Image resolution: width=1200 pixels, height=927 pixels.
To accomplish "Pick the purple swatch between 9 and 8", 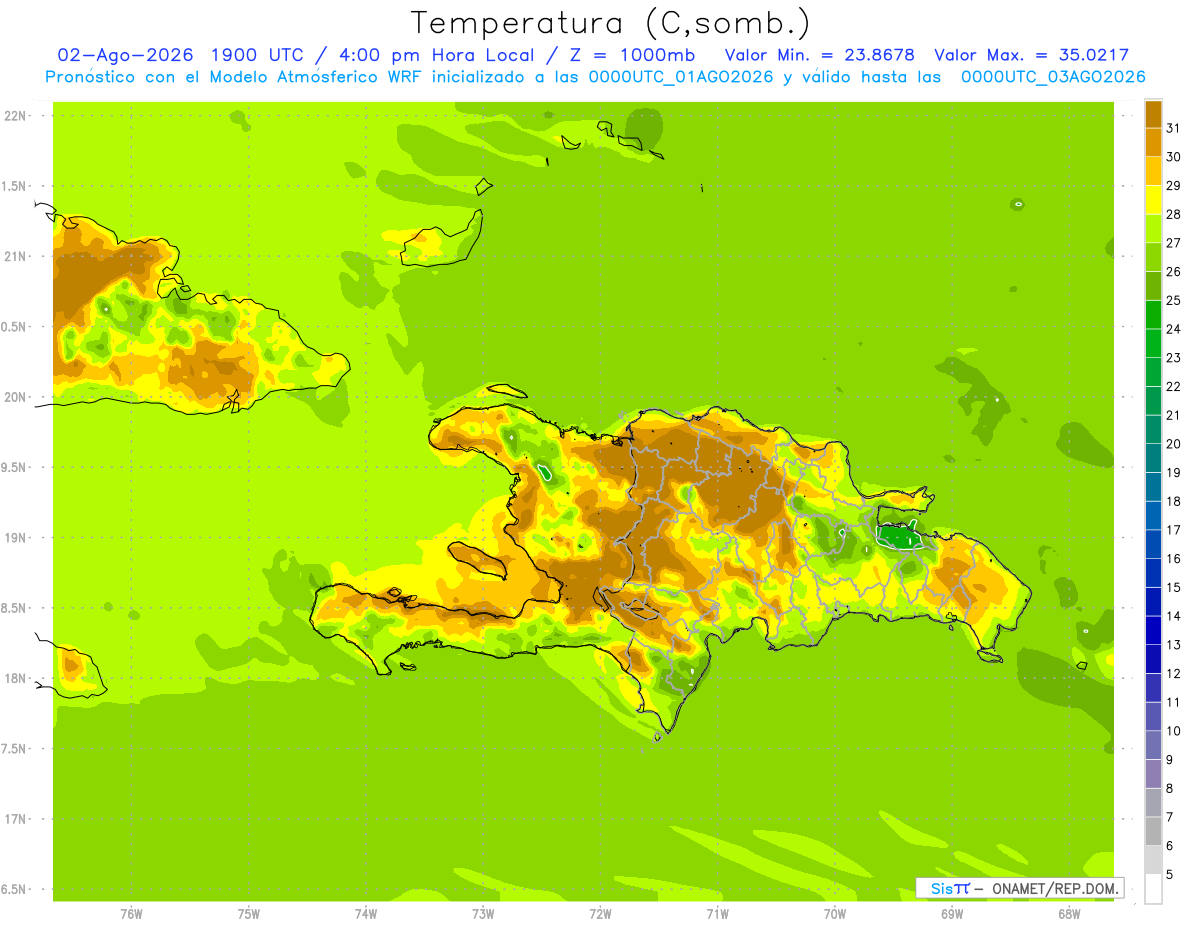I will pyautogui.click(x=1153, y=774).
